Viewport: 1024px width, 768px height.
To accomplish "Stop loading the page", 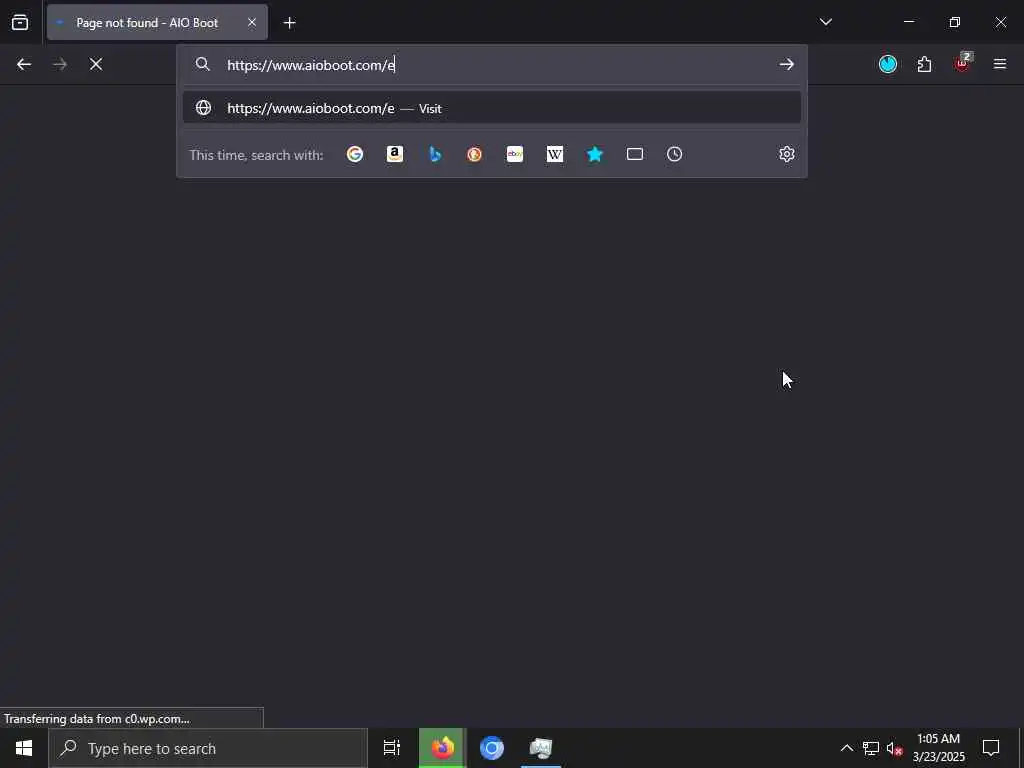I will point(96,64).
